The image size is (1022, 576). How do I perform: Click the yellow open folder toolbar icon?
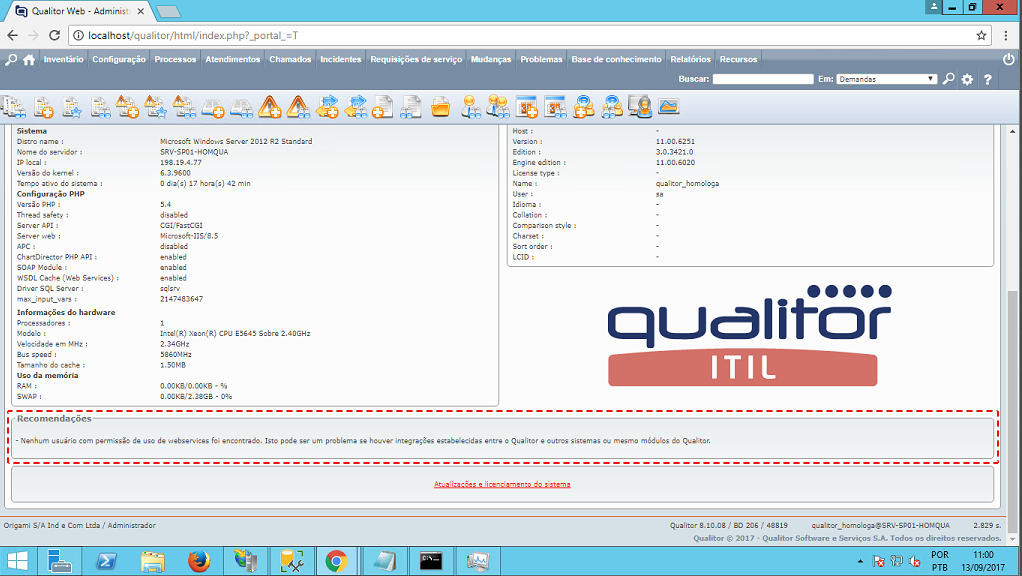click(x=440, y=106)
